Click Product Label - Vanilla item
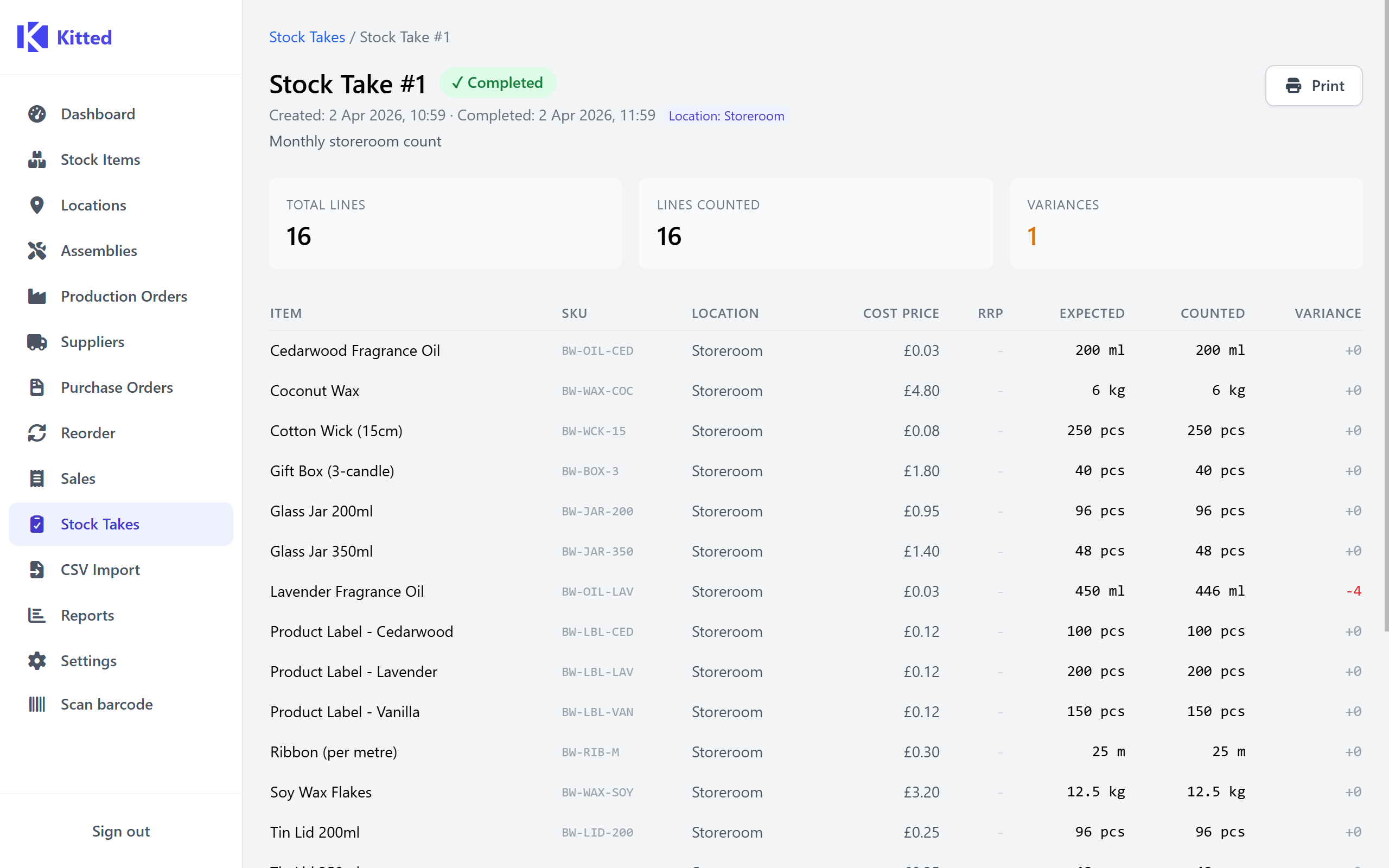 coord(345,712)
